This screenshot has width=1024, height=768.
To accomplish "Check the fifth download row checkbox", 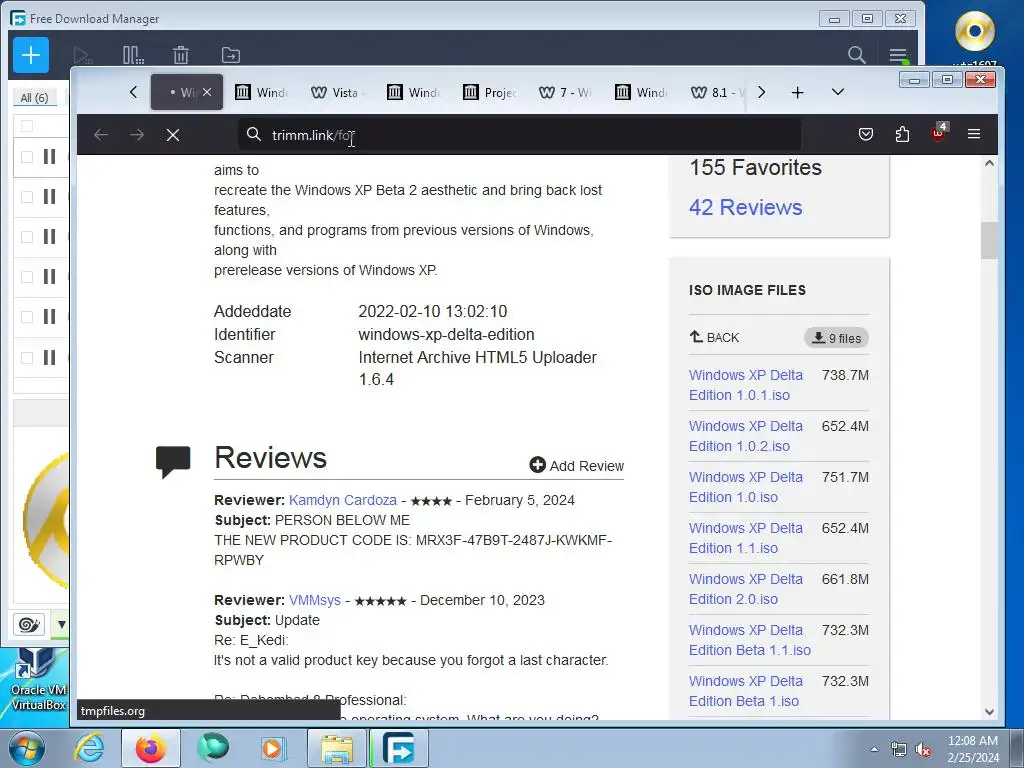I will [27, 317].
